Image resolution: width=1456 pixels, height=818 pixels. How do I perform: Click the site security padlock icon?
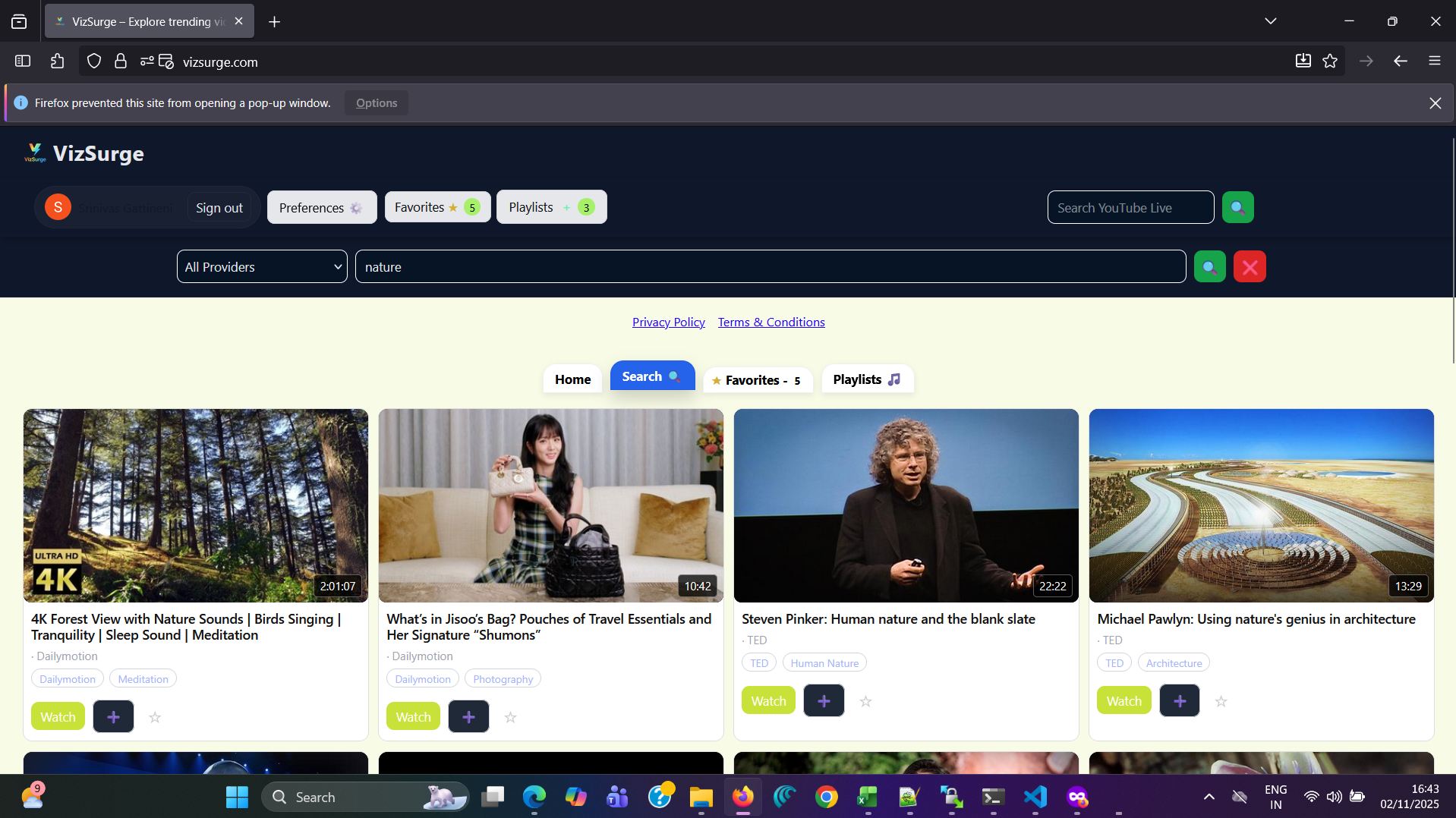pos(120,61)
